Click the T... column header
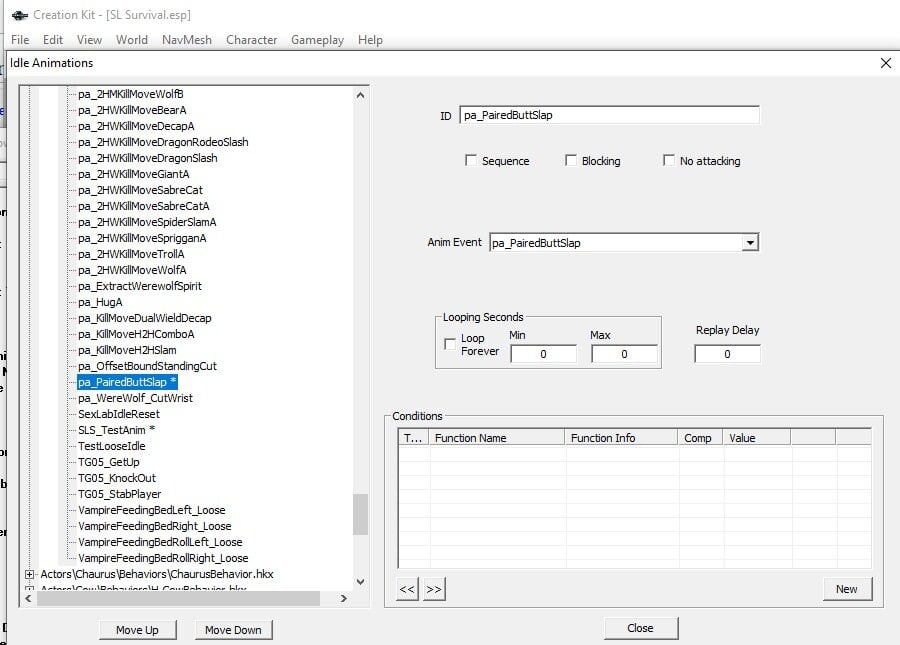 click(x=414, y=438)
